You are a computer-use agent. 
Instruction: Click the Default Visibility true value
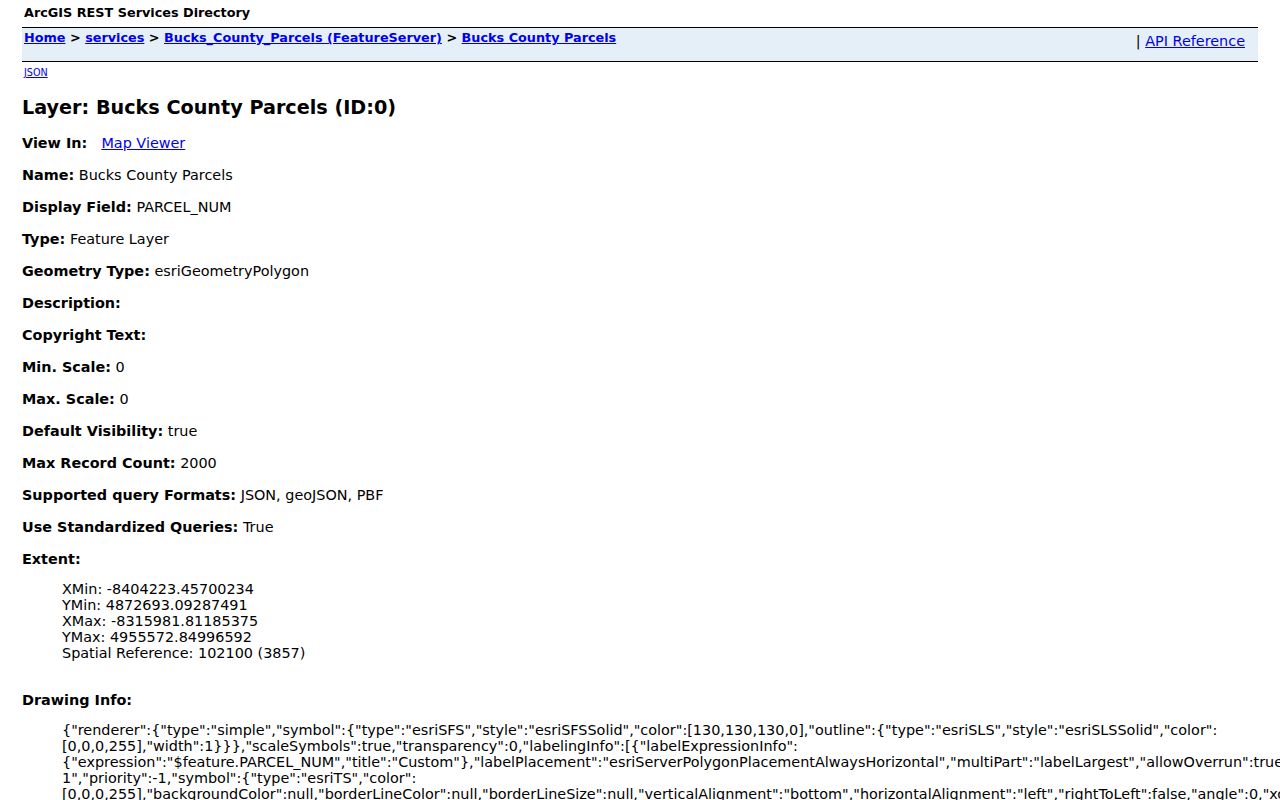182,431
